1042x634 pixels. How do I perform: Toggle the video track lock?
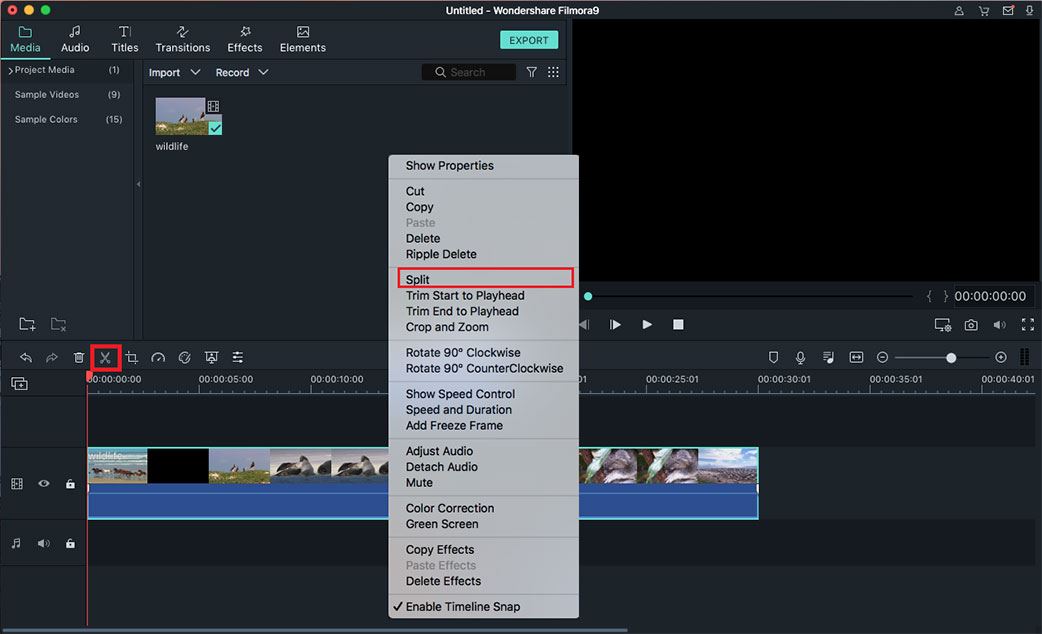point(70,484)
